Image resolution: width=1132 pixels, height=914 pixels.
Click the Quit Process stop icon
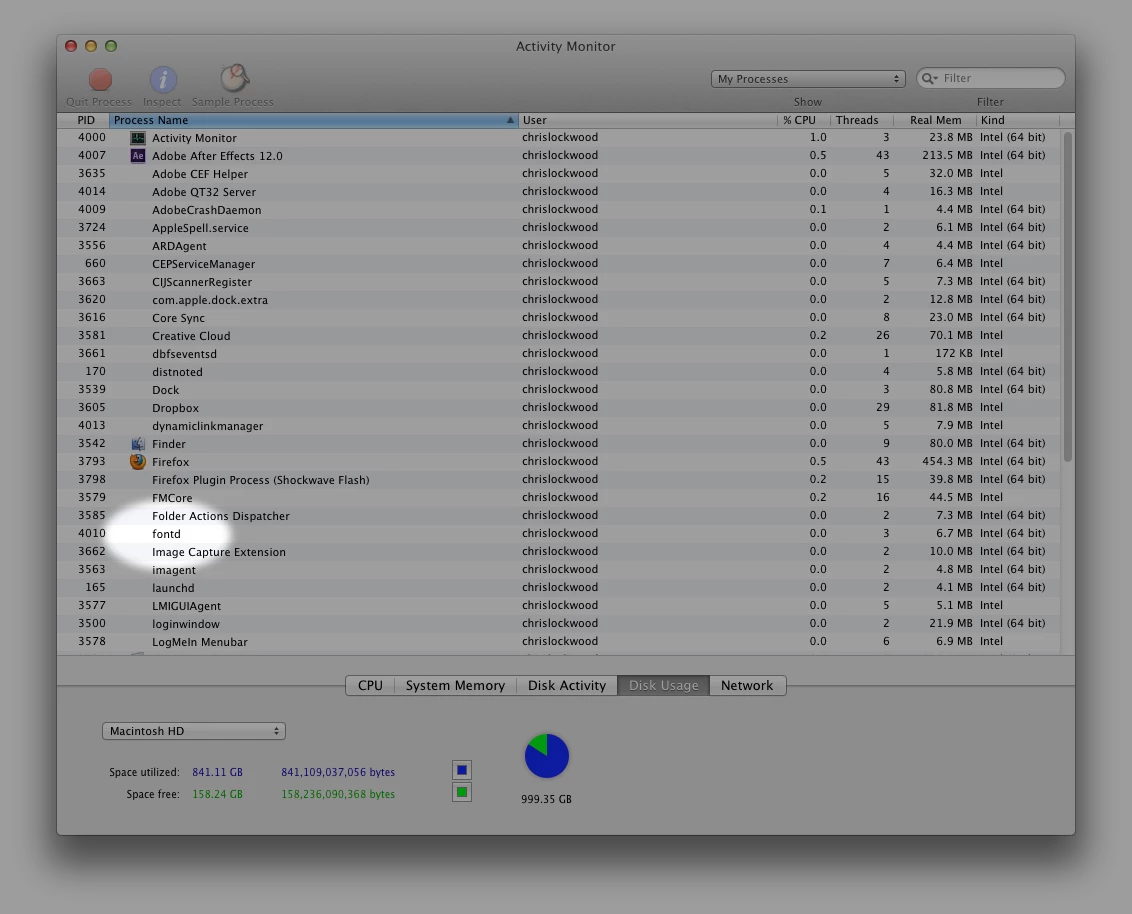pos(100,79)
